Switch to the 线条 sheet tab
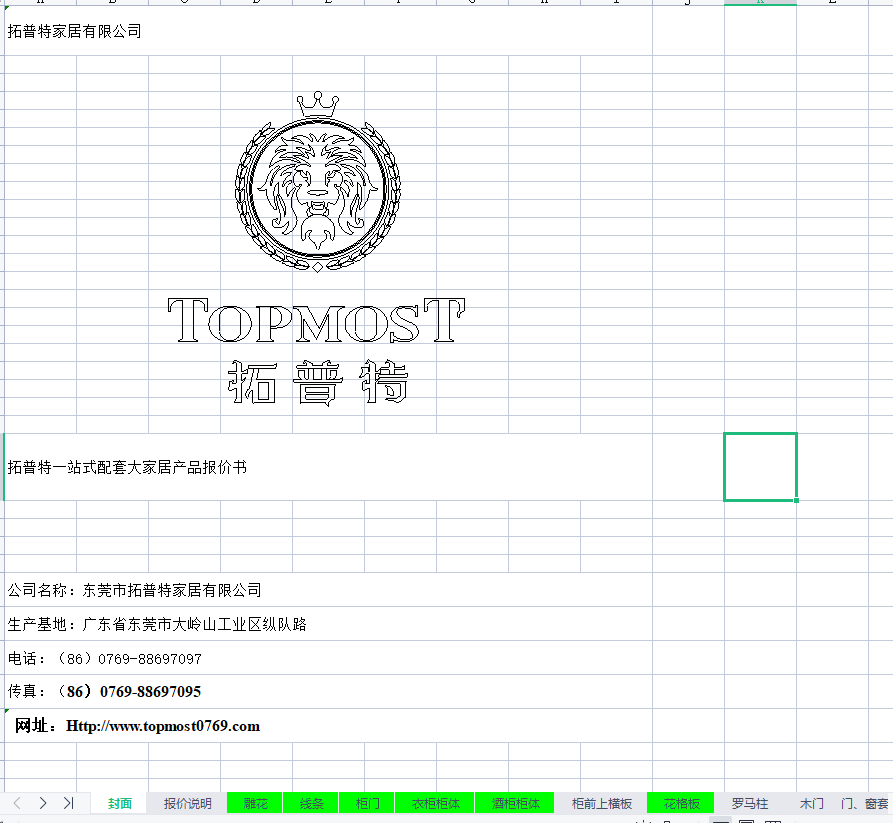This screenshot has height=823, width=893. (x=311, y=803)
